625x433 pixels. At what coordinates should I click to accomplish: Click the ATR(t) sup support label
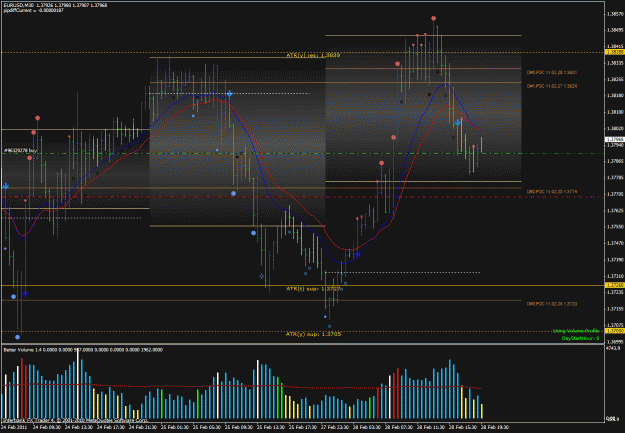pos(313,288)
